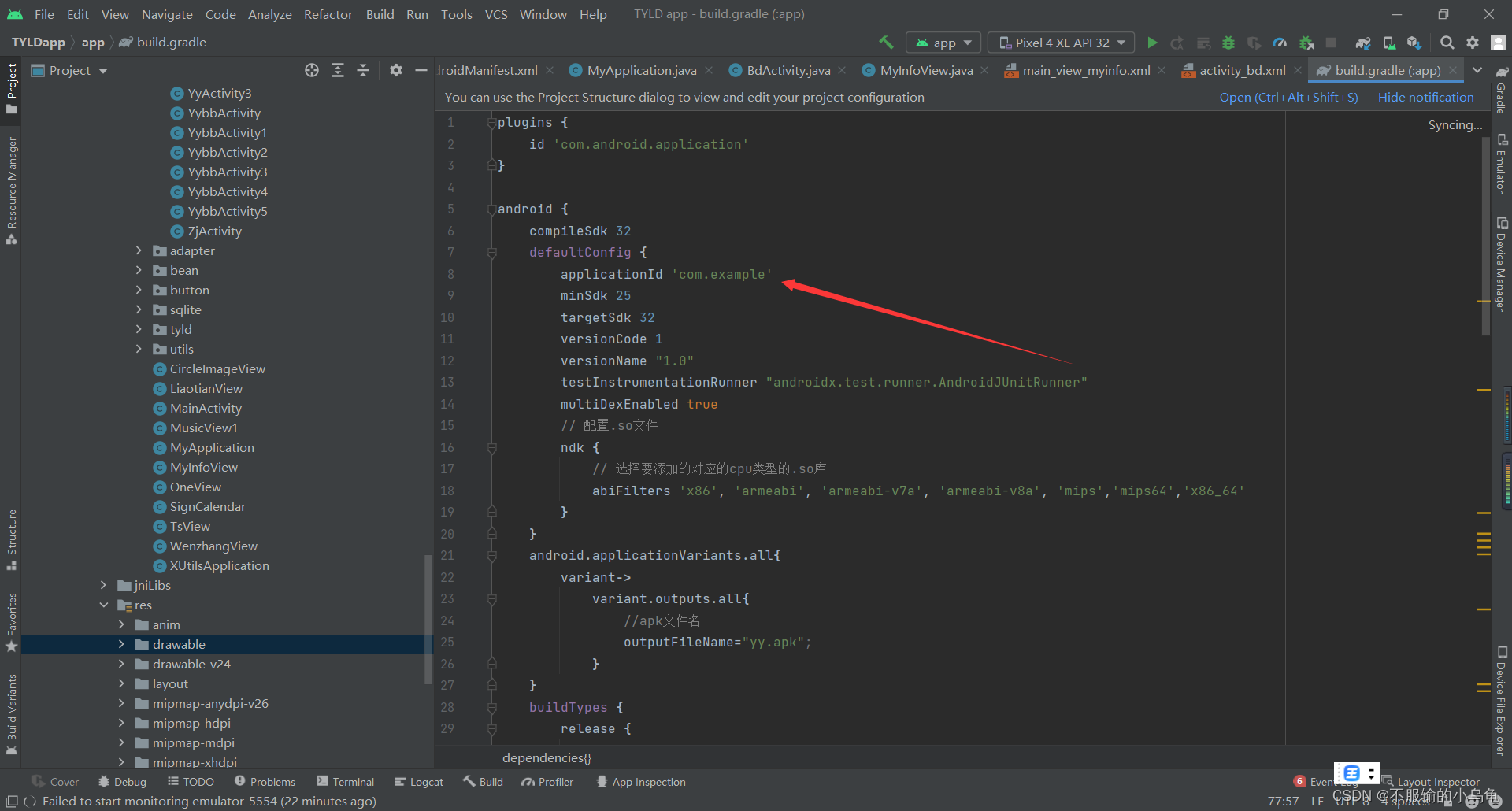Fold the android block at line 5
1512x811 pixels.
pyautogui.click(x=491, y=209)
